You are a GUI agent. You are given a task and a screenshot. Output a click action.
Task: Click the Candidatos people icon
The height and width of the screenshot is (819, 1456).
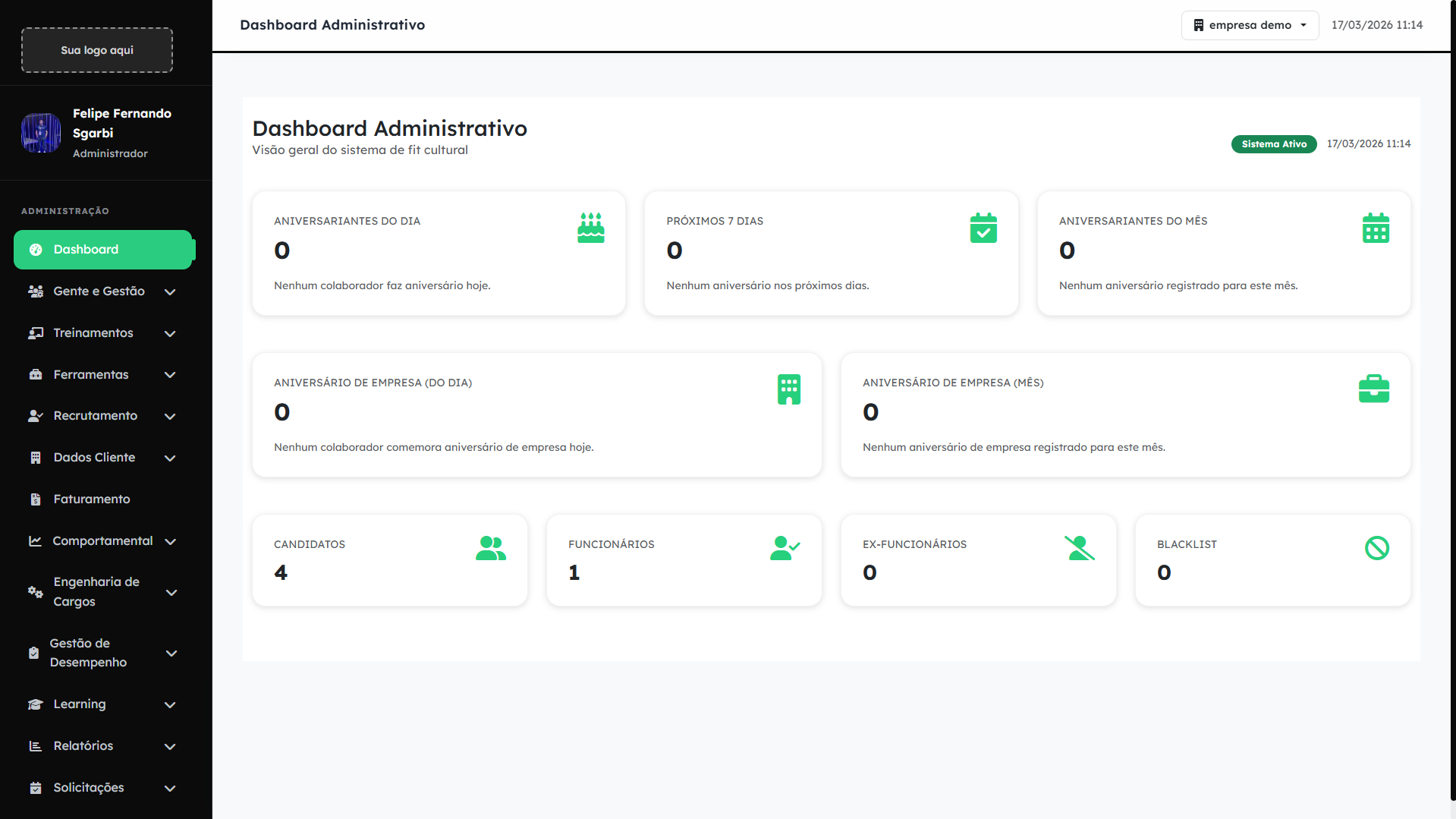pos(490,548)
